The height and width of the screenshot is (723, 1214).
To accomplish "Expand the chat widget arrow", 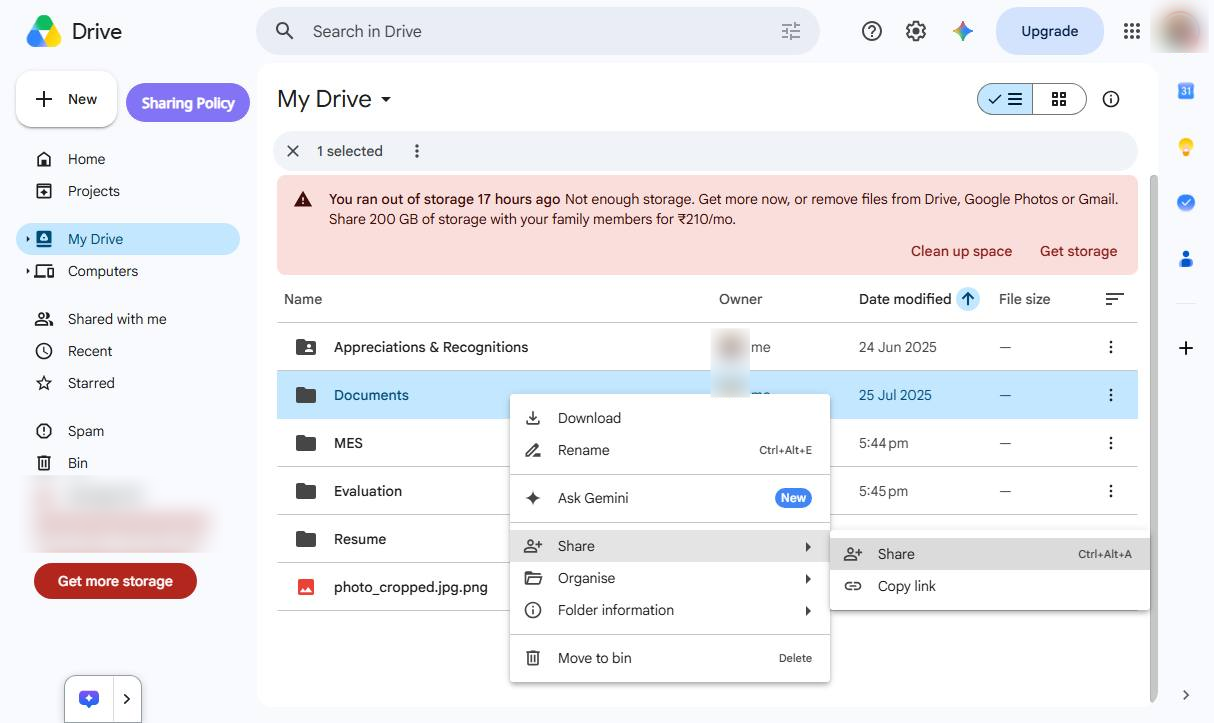I will click(x=126, y=699).
